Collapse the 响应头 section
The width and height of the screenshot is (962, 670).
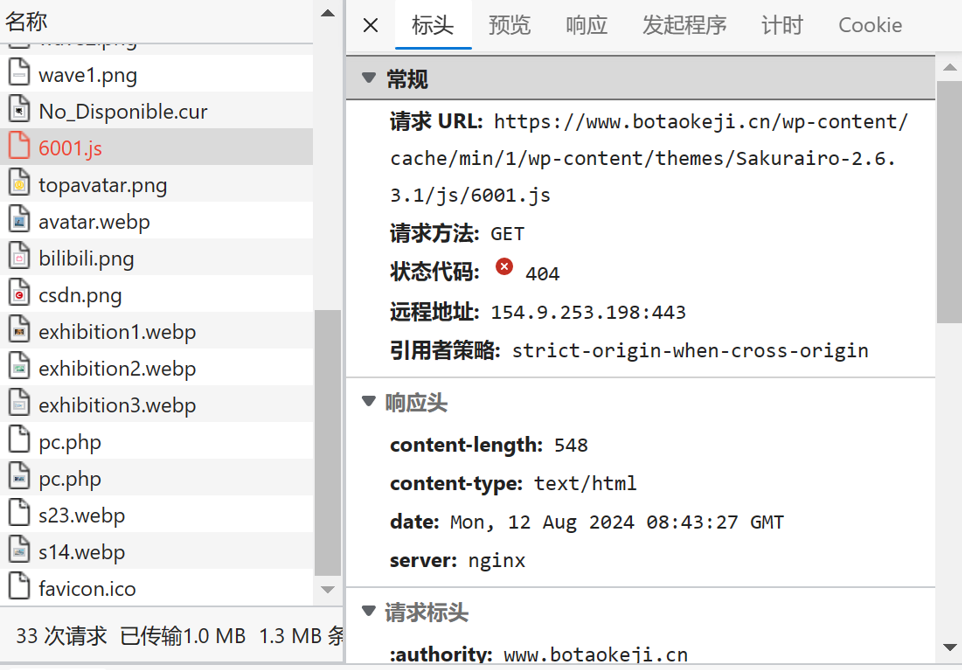[x=368, y=402]
